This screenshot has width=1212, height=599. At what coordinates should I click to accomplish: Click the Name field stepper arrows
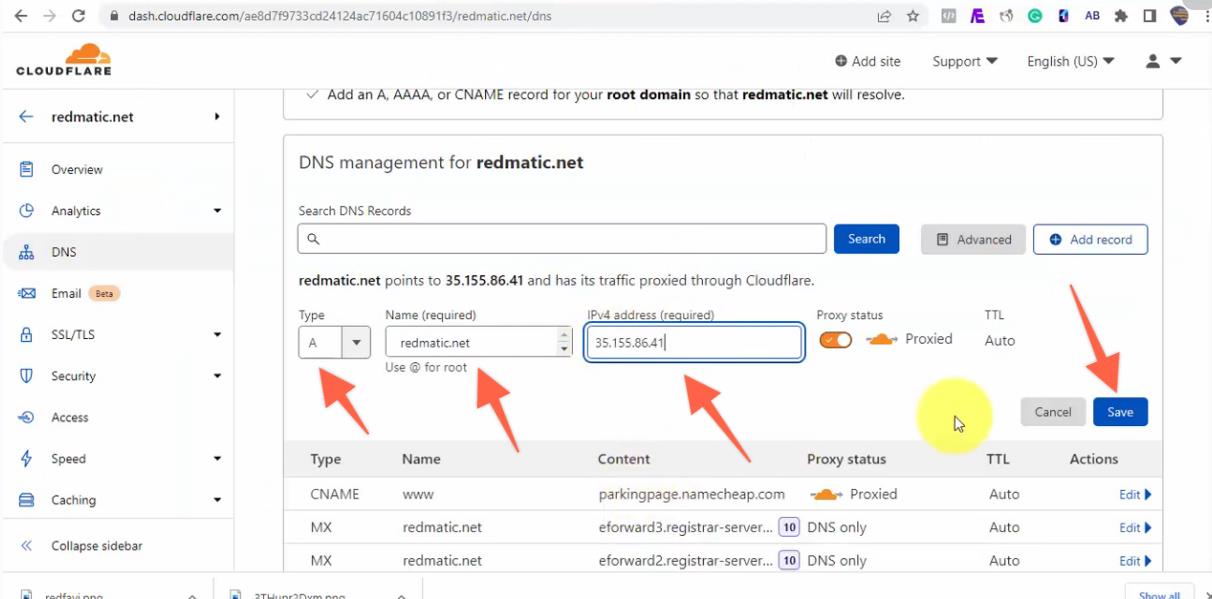[x=563, y=342]
